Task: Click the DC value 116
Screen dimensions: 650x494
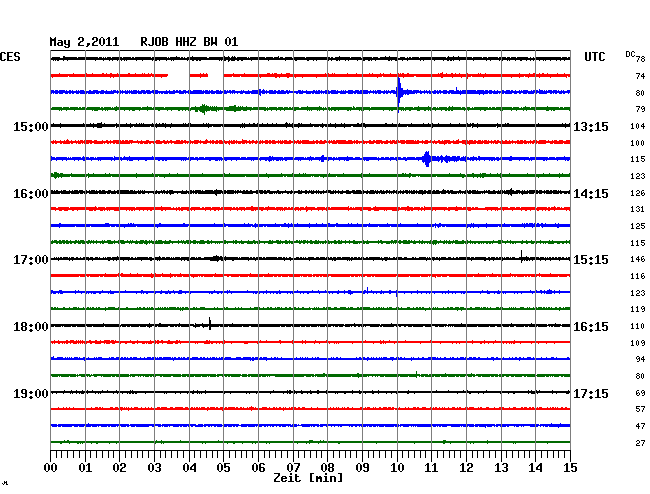Action: coord(638,276)
